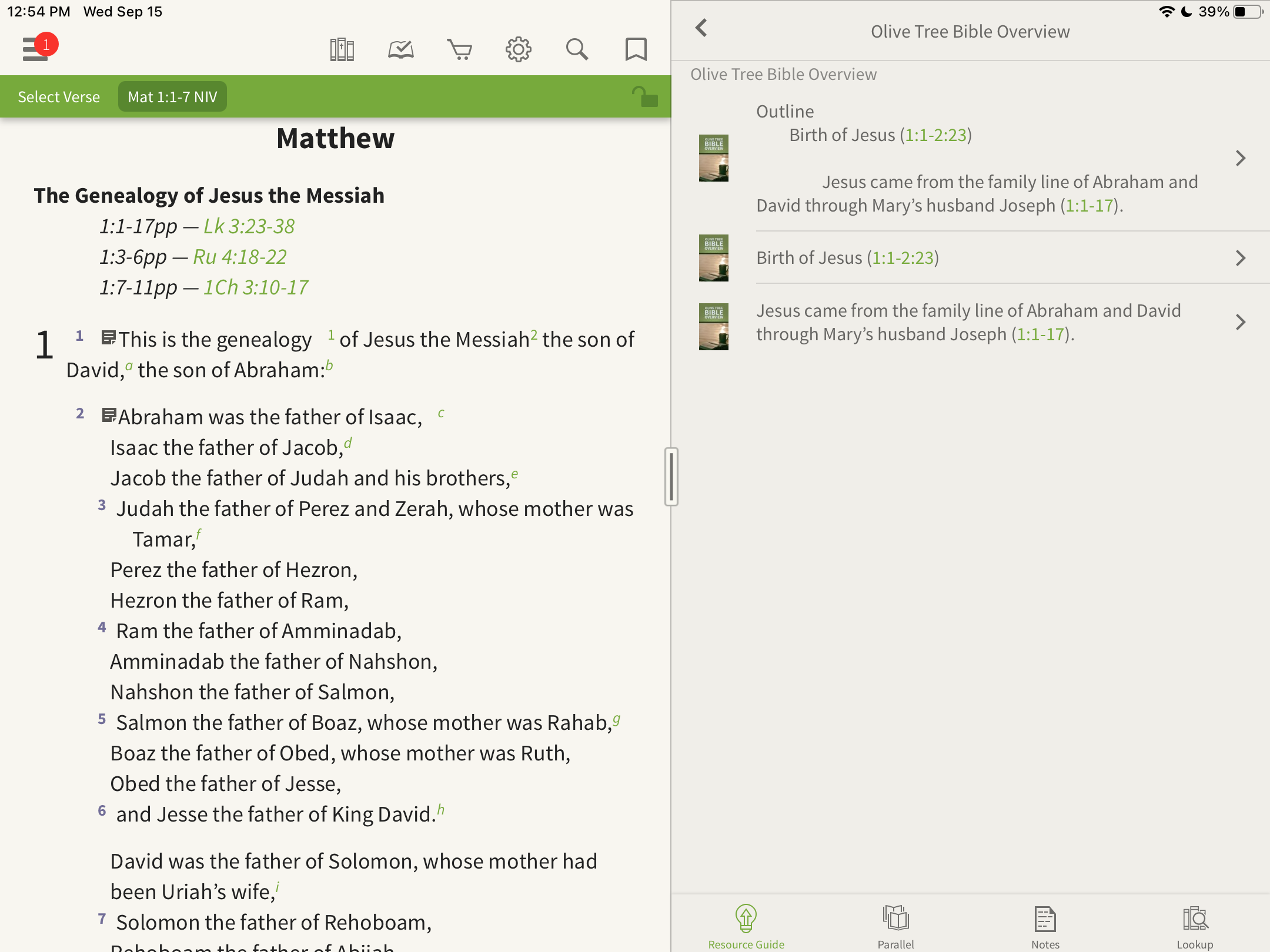Switch to Lookup tab
Viewport: 1270px width, 952px height.
(1195, 926)
